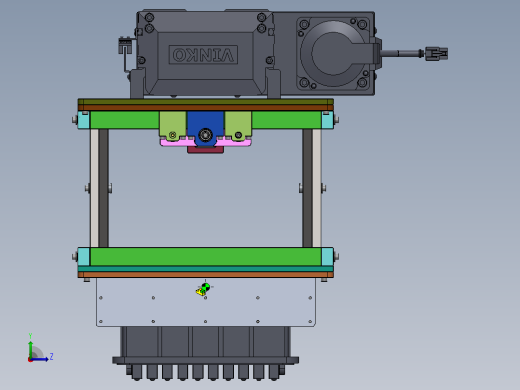Click the round end cover on the motor's right side
The height and width of the screenshot is (390, 520).
point(333,53)
